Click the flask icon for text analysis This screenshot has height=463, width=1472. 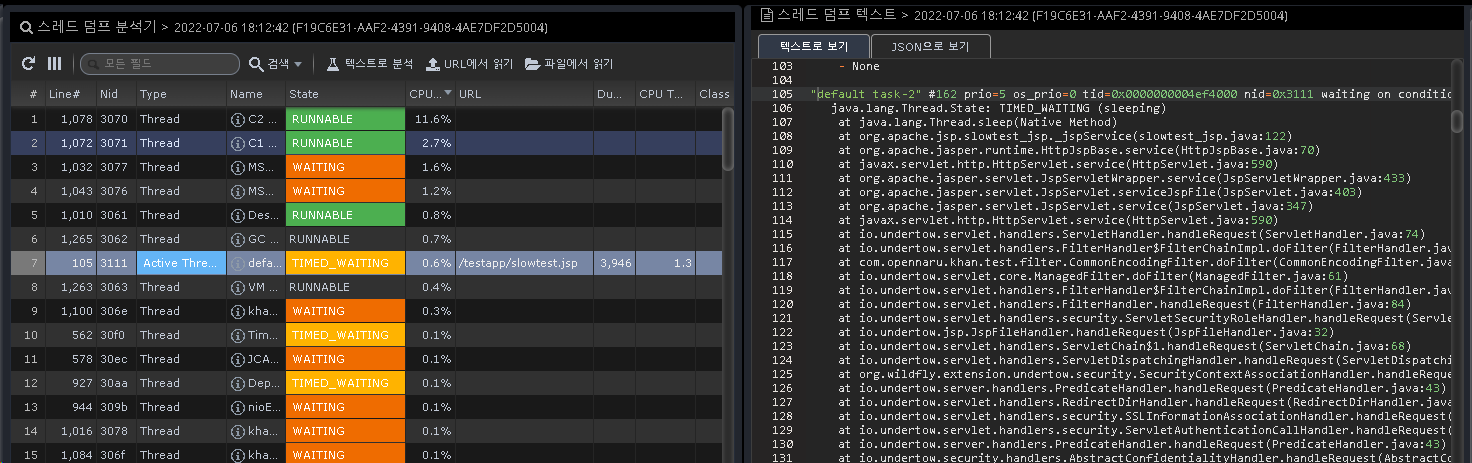coord(333,64)
